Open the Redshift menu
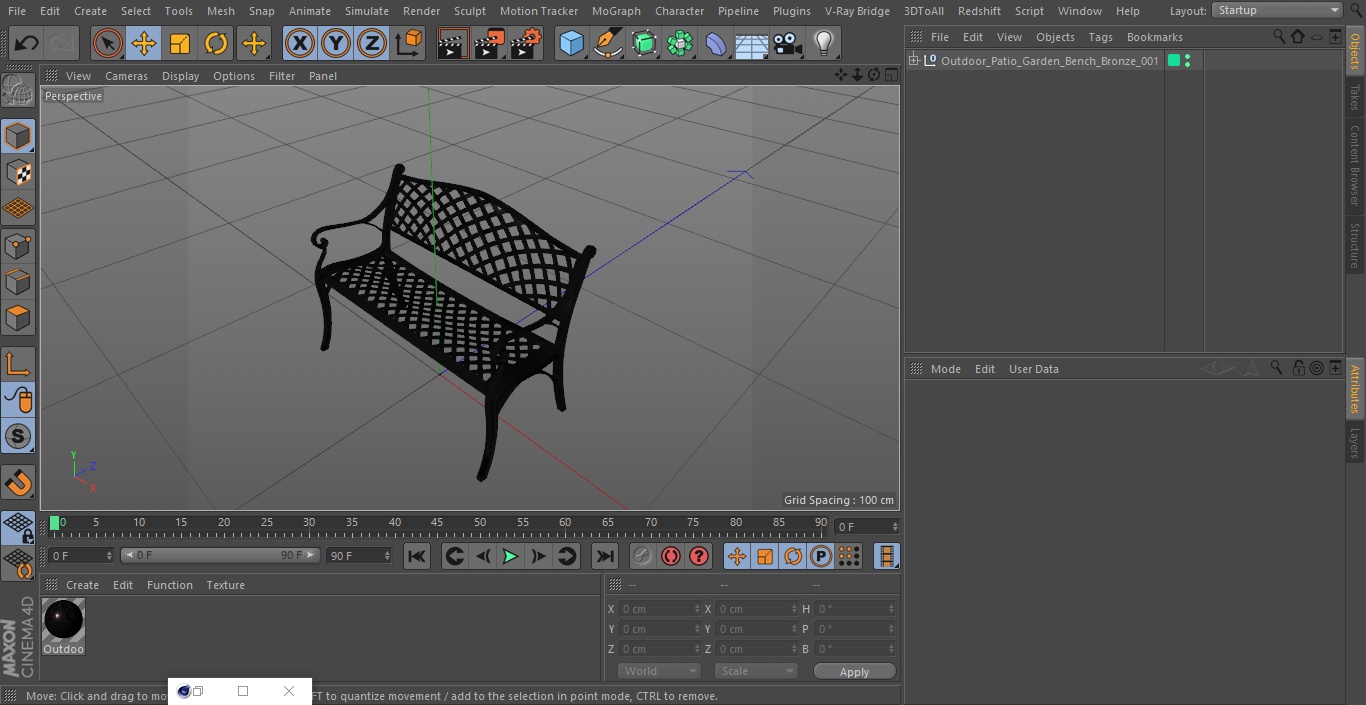The width and height of the screenshot is (1366, 705). [979, 11]
